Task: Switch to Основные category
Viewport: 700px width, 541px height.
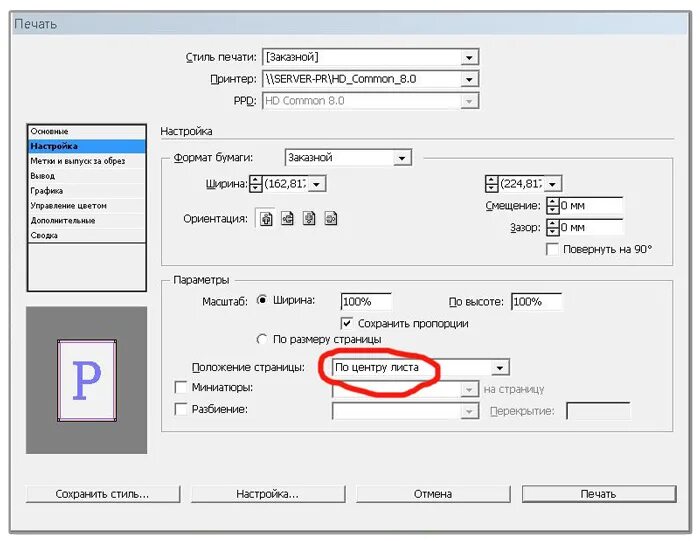Action: [87, 132]
